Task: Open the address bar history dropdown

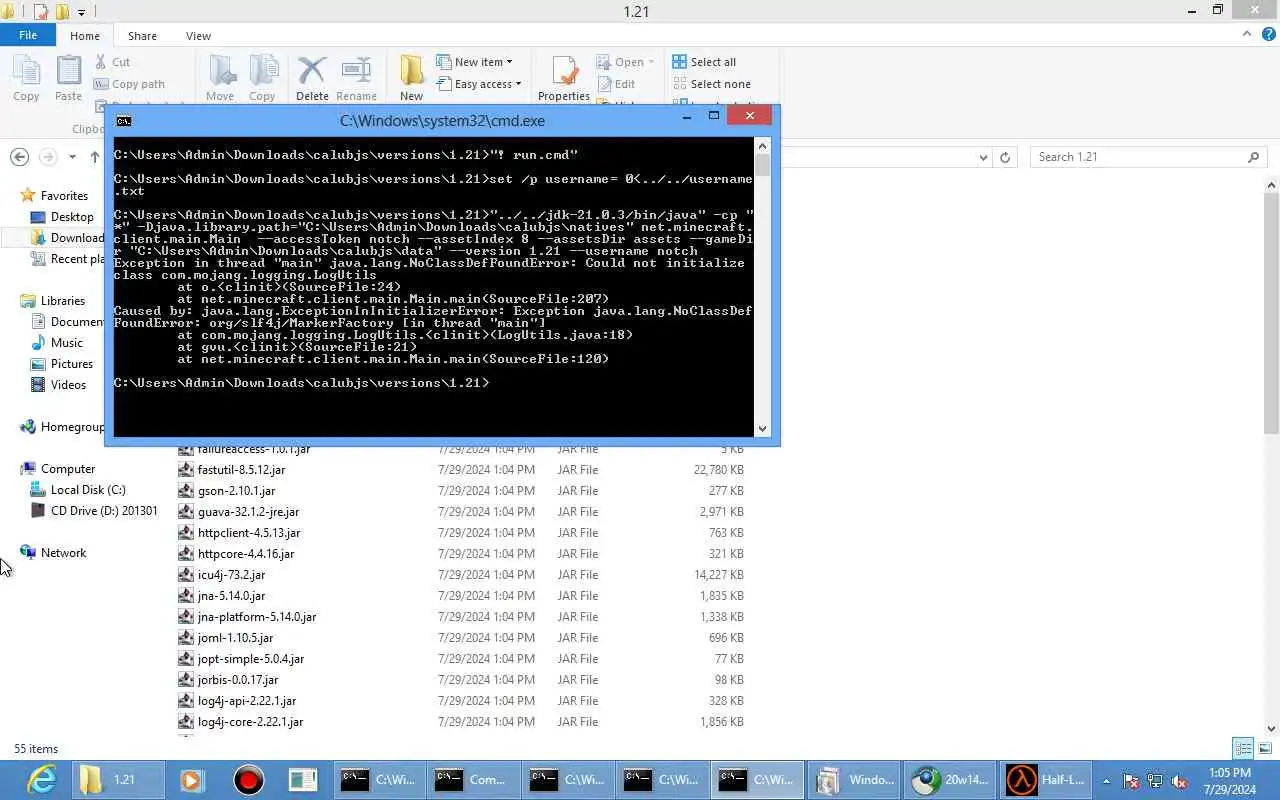Action: pyautogui.click(x=984, y=157)
